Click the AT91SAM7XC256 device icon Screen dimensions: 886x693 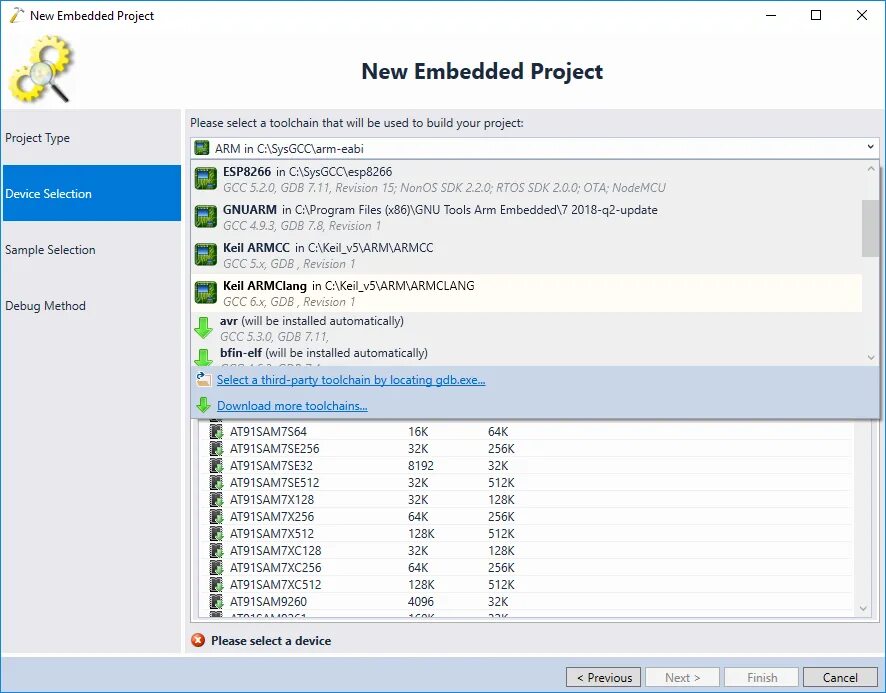(216, 567)
